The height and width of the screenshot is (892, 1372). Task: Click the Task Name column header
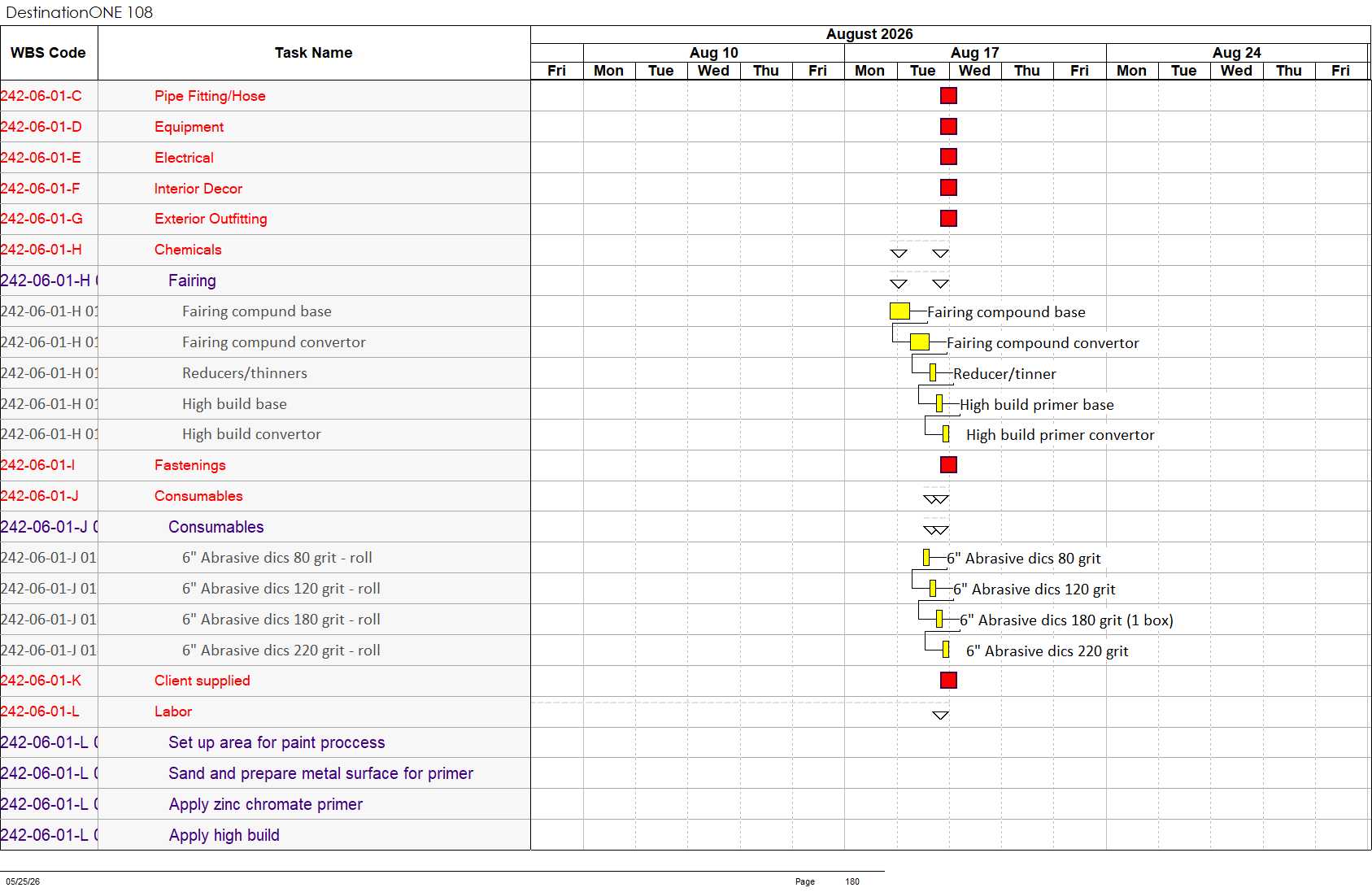pos(314,53)
